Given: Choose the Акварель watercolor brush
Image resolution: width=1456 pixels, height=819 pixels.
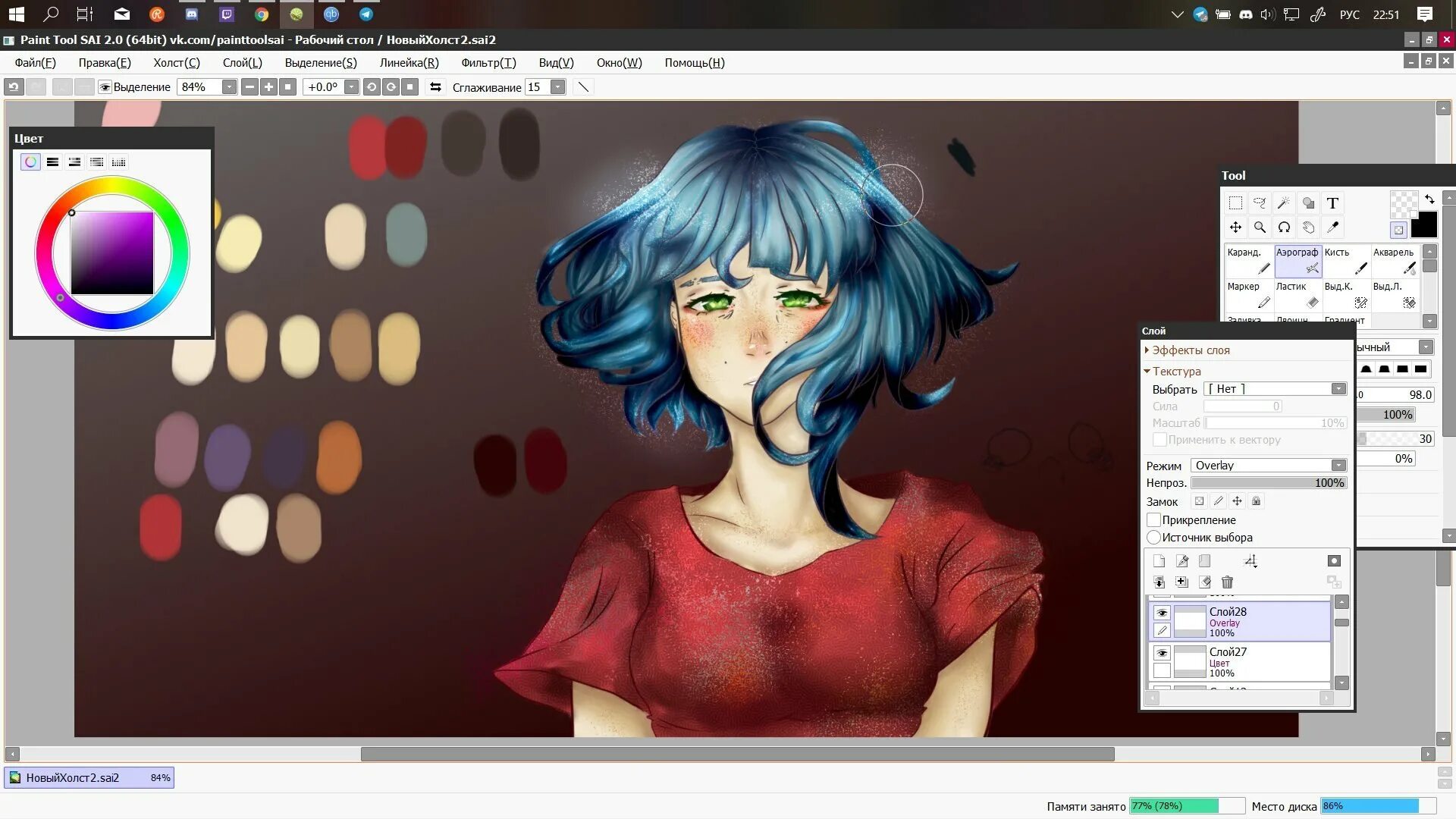Looking at the screenshot, I should (x=1395, y=261).
